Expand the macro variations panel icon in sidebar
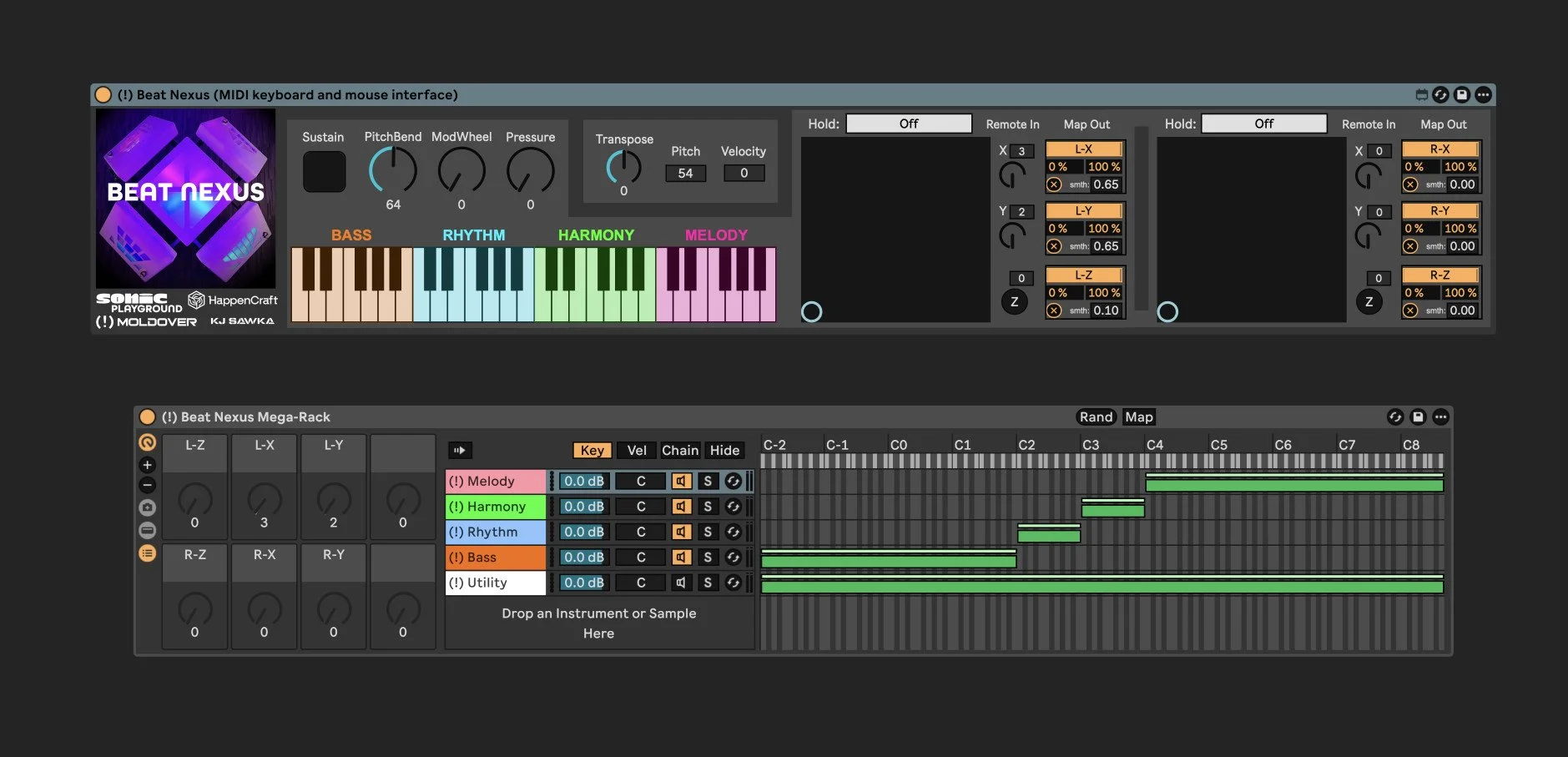 pos(148,530)
